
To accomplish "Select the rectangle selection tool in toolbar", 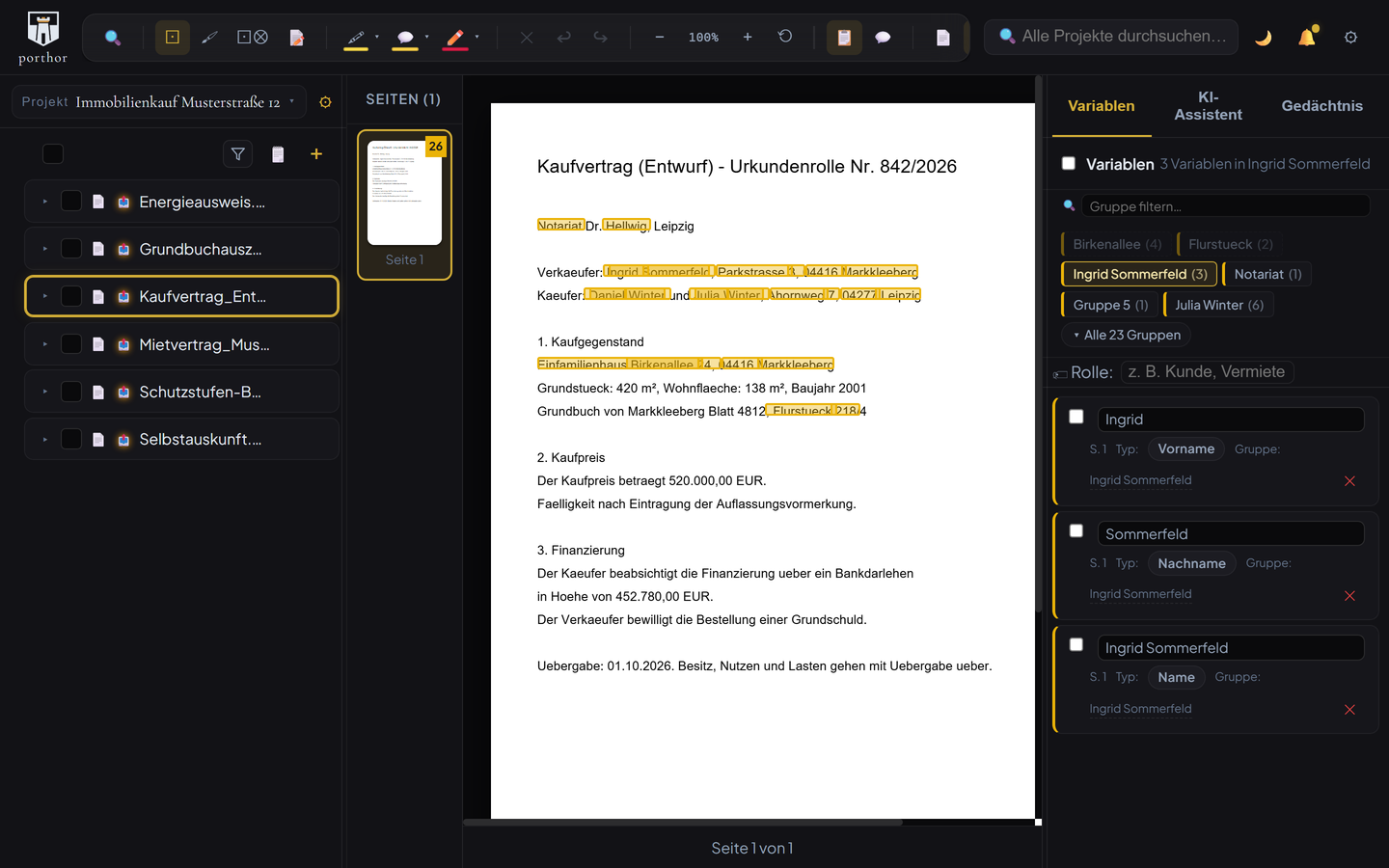I will pyautogui.click(x=173, y=38).
